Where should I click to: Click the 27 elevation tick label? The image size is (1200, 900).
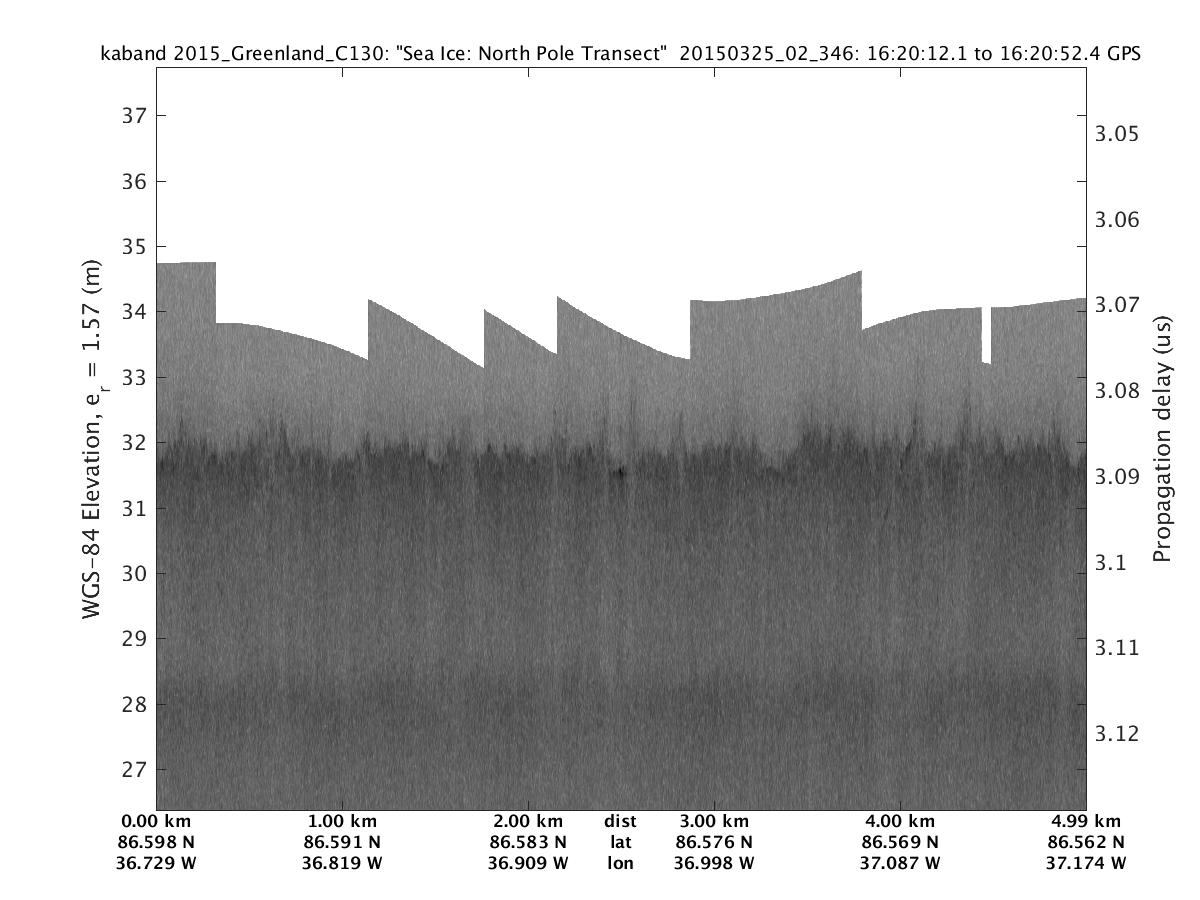pos(134,770)
